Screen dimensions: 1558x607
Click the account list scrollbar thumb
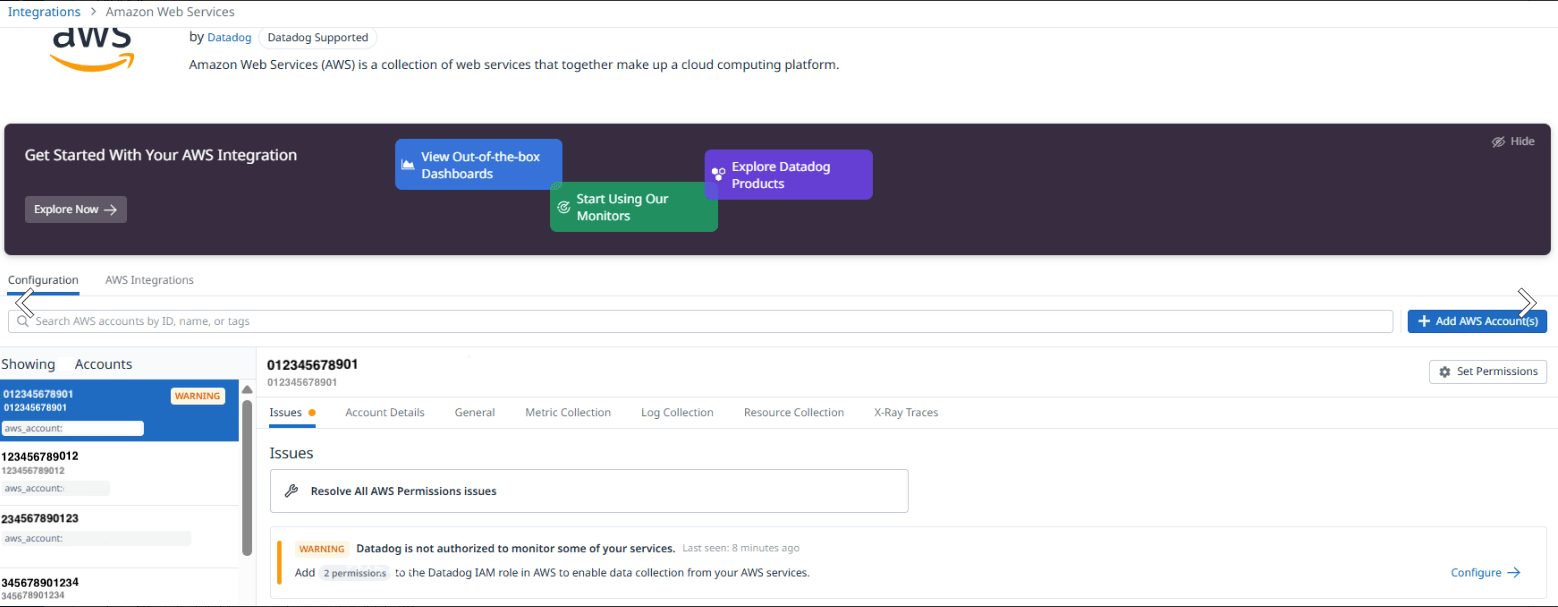247,478
